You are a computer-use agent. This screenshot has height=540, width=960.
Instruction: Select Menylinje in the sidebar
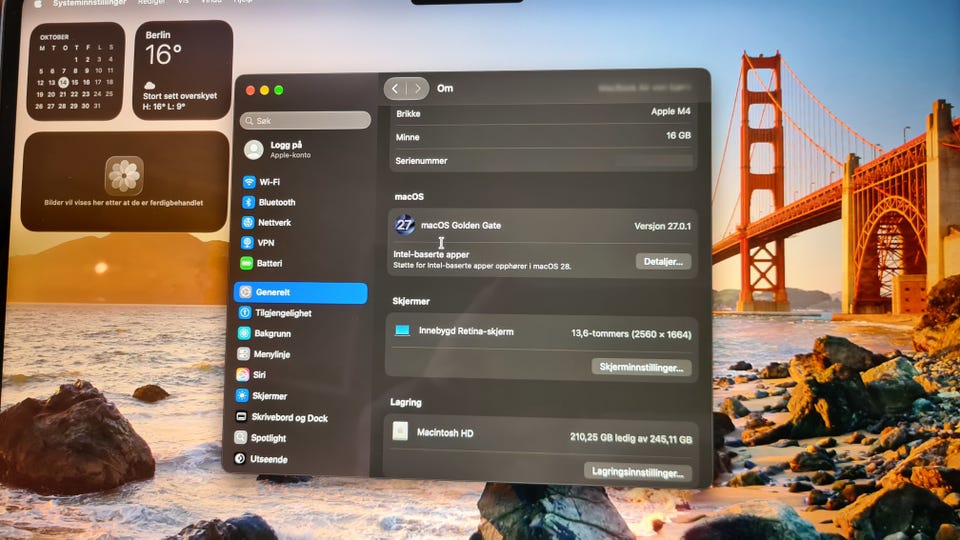click(x=264, y=354)
